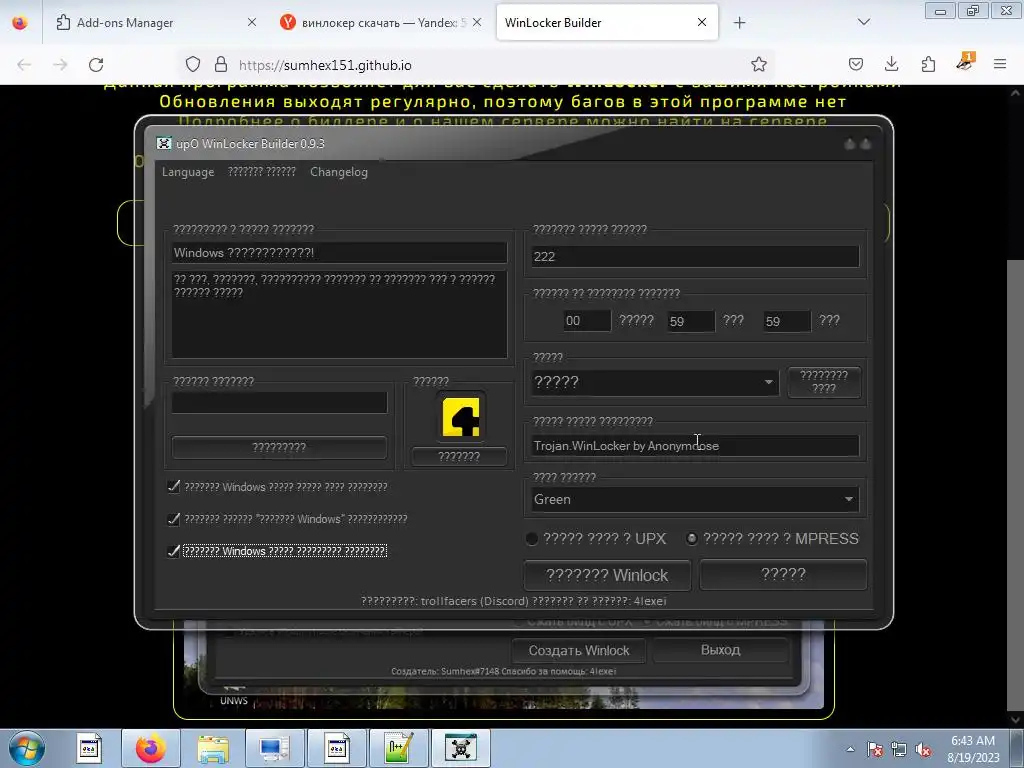Screen dimensions: 1024x768
Task: Open the Language menu in builder
Action: pos(188,172)
